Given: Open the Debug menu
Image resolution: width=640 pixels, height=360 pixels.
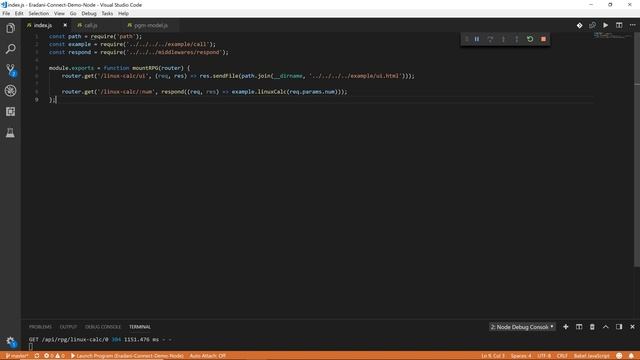Looking at the screenshot, I should (x=89, y=13).
